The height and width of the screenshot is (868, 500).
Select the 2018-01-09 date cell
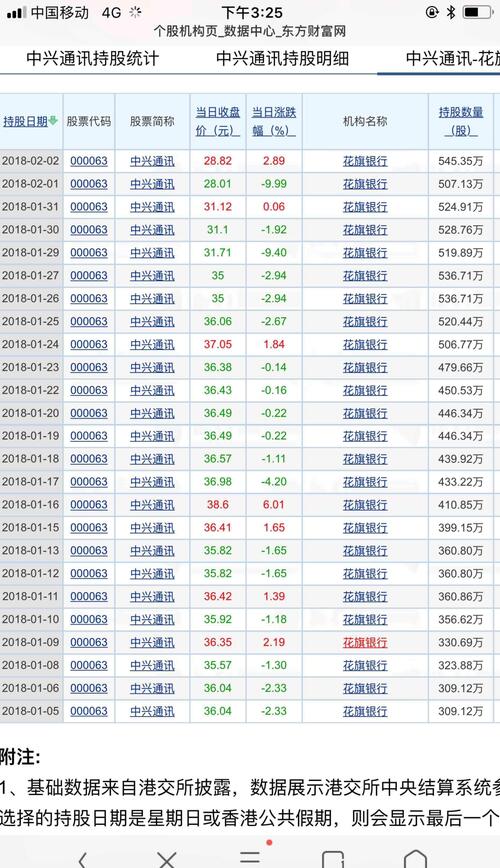click(x=30, y=642)
